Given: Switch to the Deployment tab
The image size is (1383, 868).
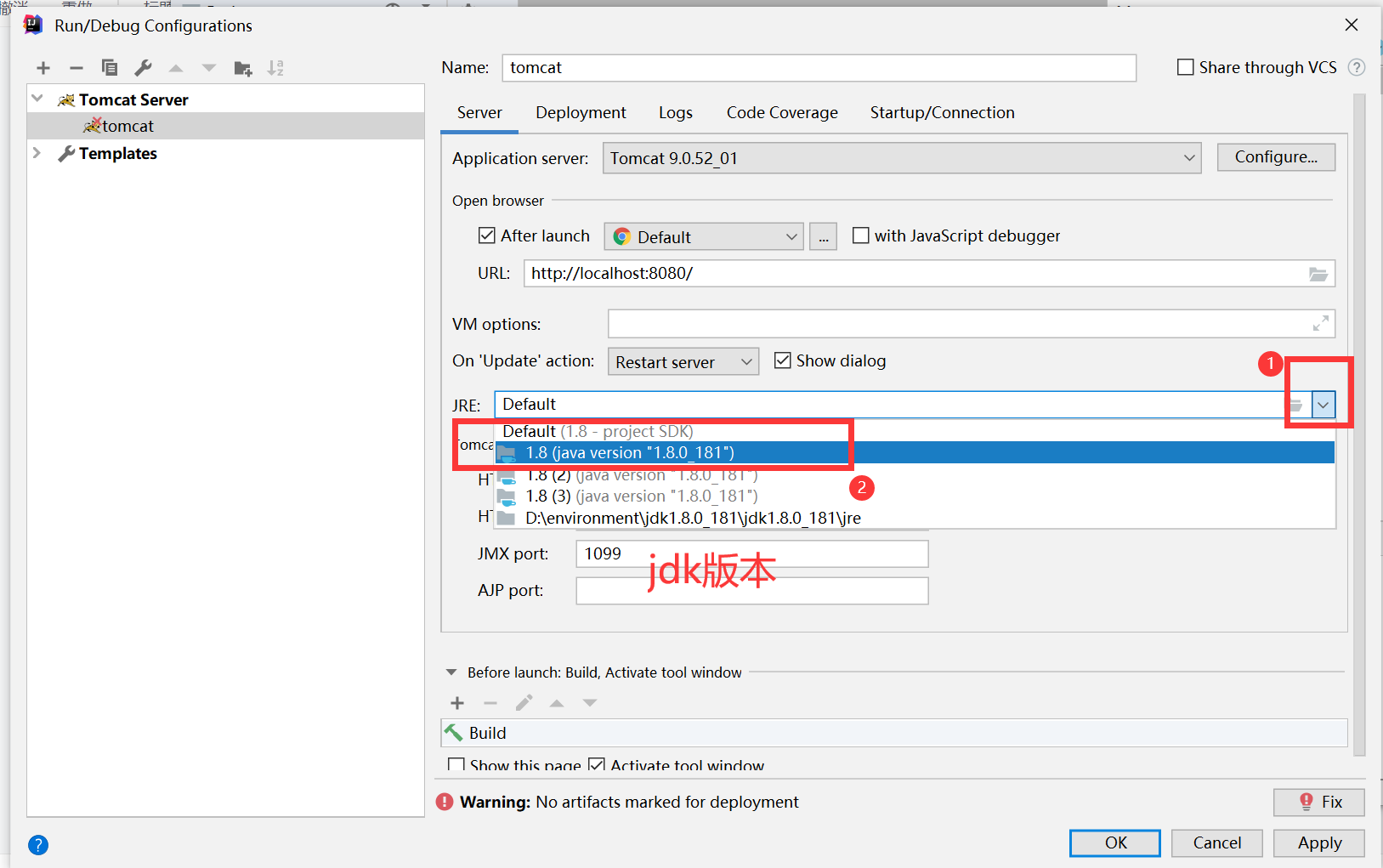Looking at the screenshot, I should coord(581,112).
